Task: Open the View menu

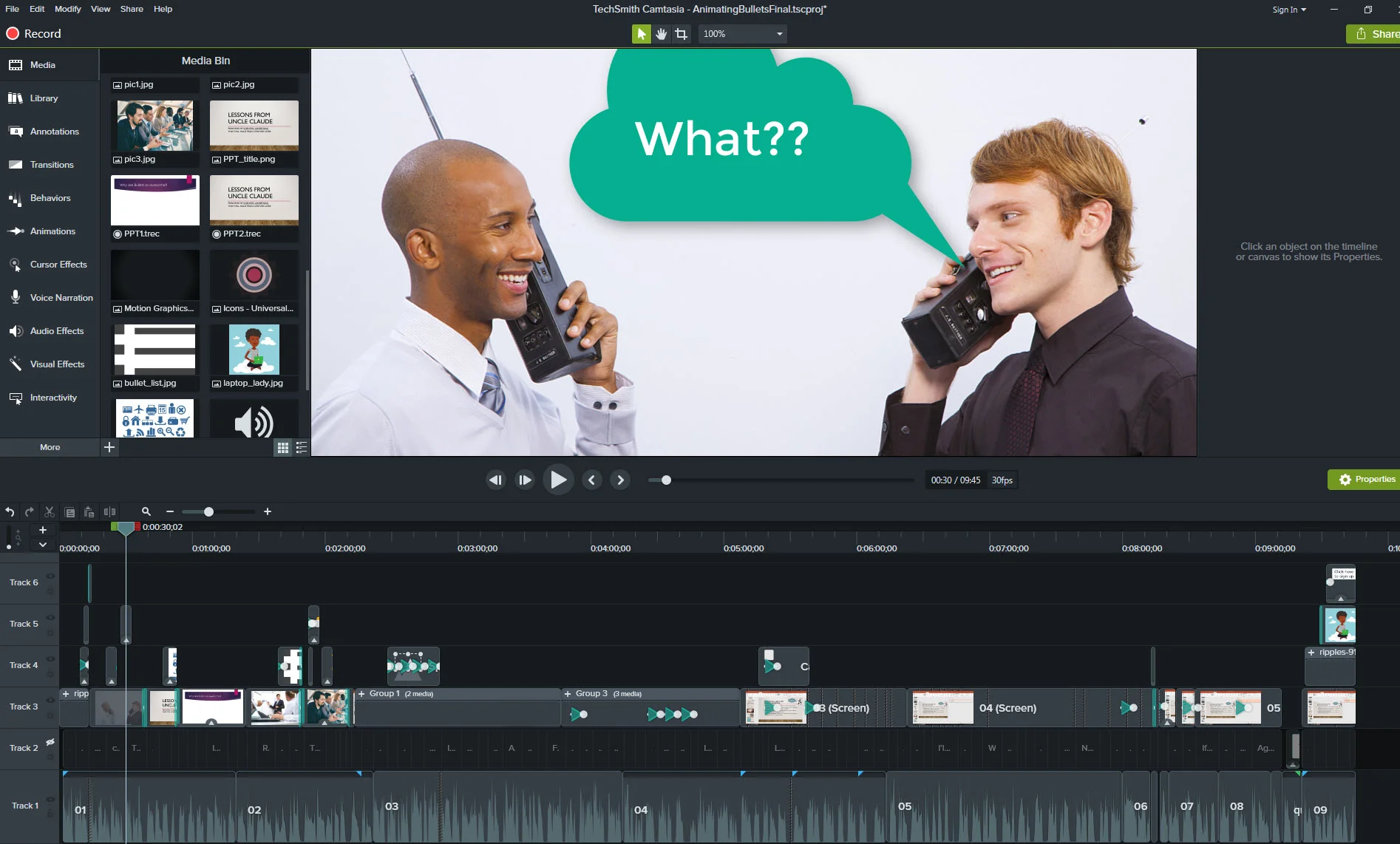Action: (101, 9)
